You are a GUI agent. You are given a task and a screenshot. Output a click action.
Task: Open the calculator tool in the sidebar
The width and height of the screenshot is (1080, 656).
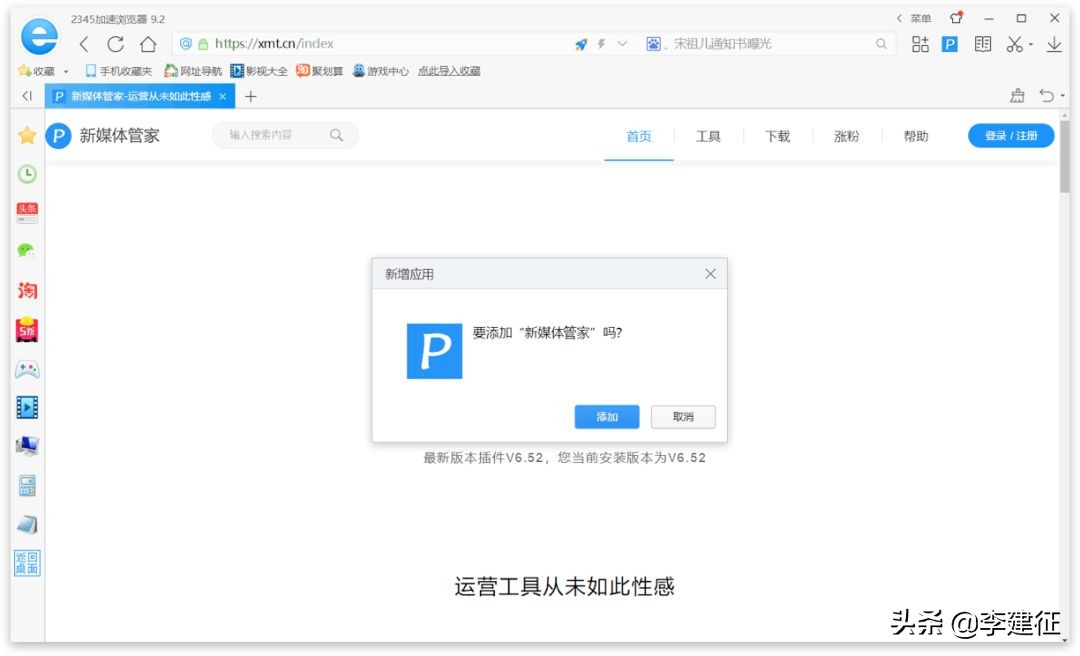[26, 486]
